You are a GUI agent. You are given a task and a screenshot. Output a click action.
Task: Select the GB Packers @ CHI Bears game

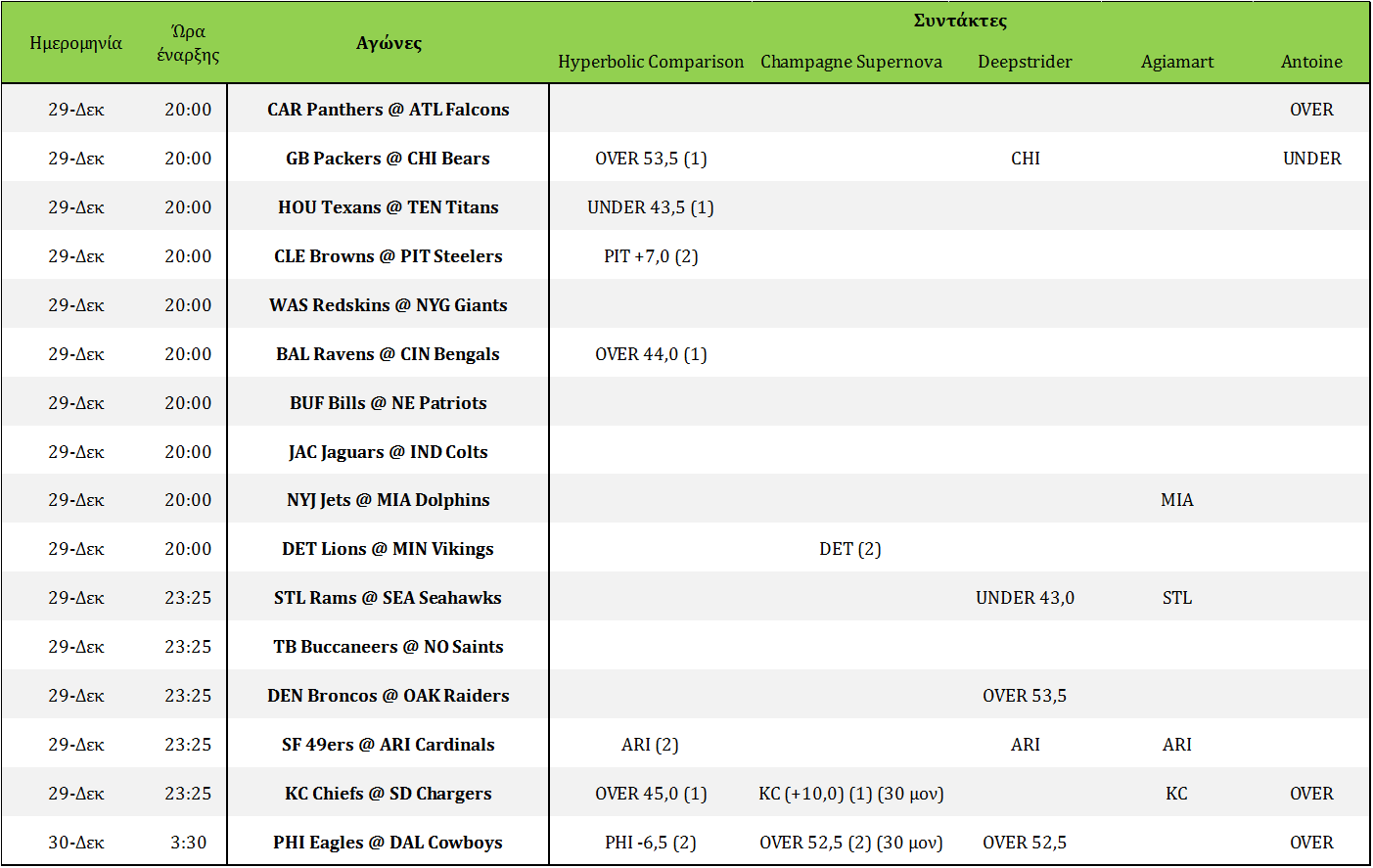389,159
